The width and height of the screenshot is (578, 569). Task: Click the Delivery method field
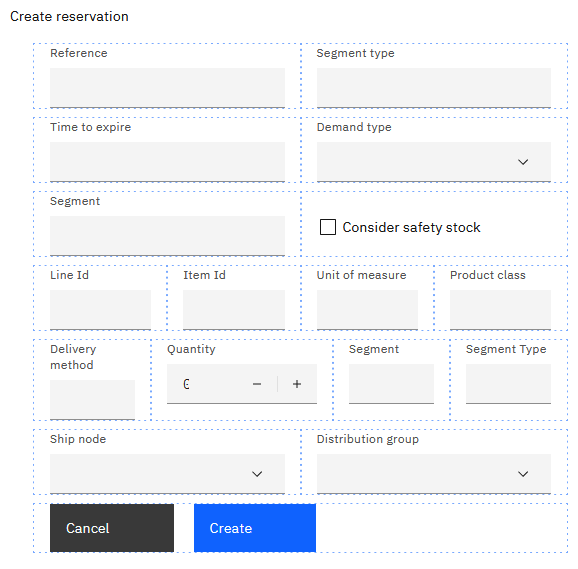93,400
